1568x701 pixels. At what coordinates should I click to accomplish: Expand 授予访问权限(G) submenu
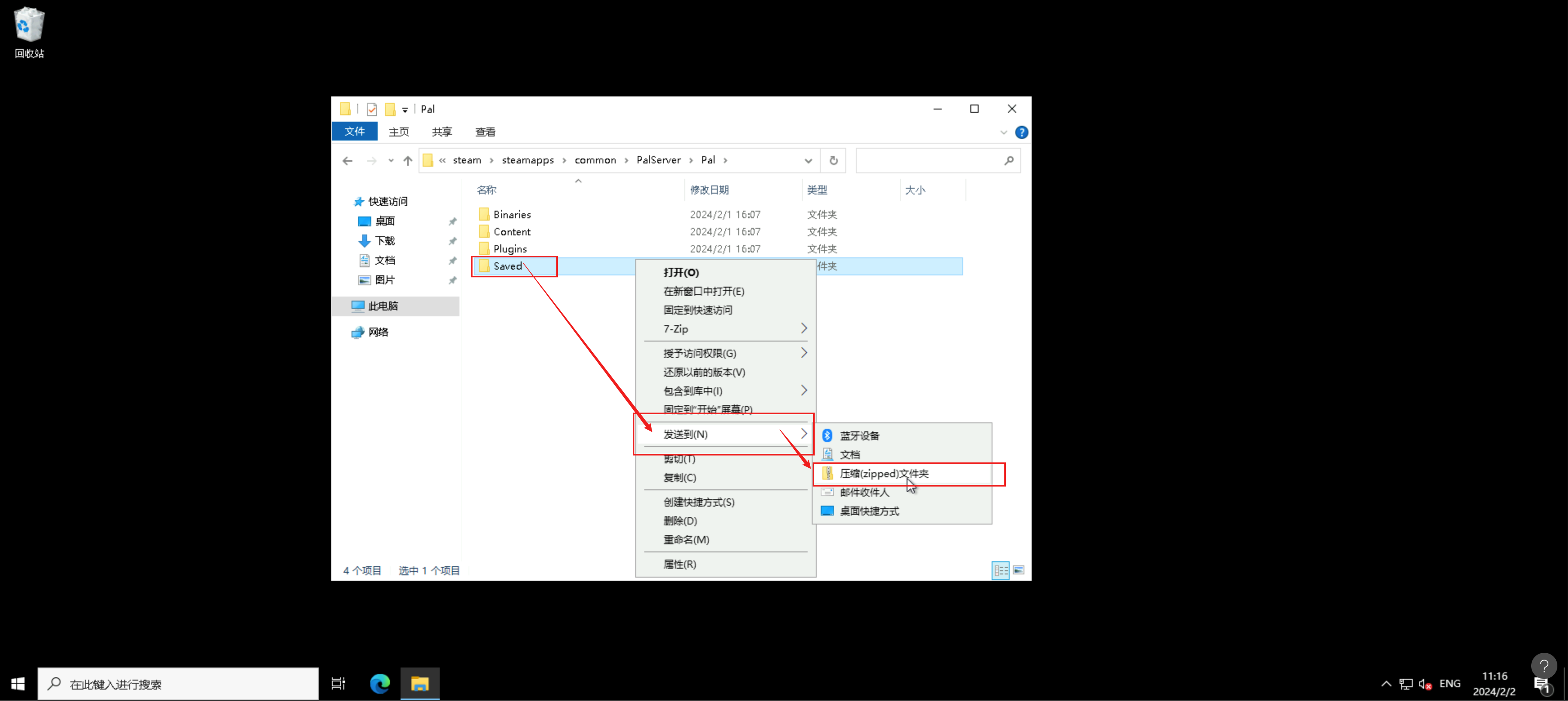click(x=726, y=353)
